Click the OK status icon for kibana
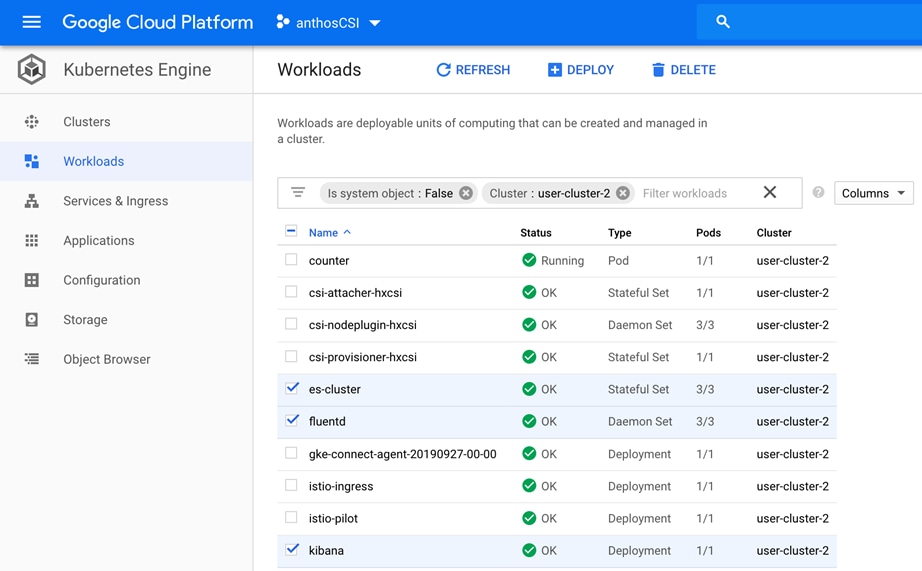 (x=529, y=550)
